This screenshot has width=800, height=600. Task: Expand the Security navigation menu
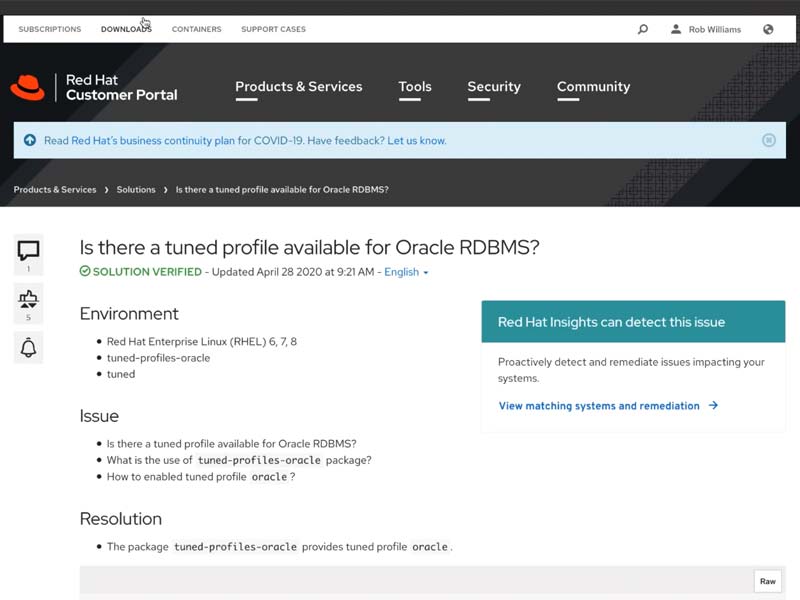pyautogui.click(x=494, y=87)
